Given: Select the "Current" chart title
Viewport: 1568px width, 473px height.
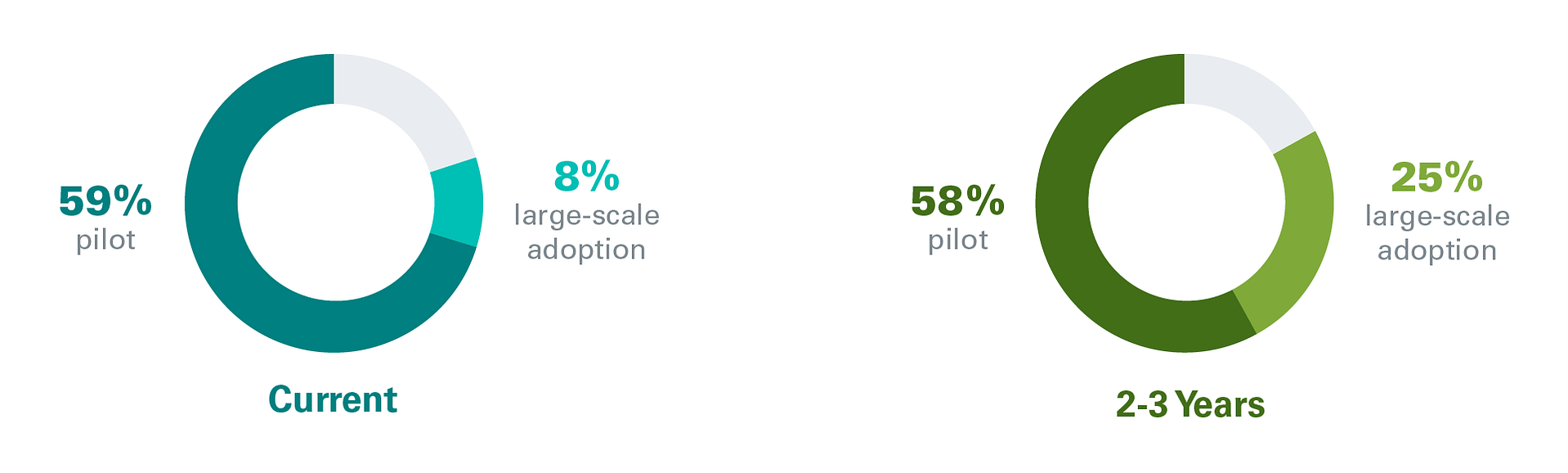Looking at the screenshot, I should pyautogui.click(x=333, y=400).
